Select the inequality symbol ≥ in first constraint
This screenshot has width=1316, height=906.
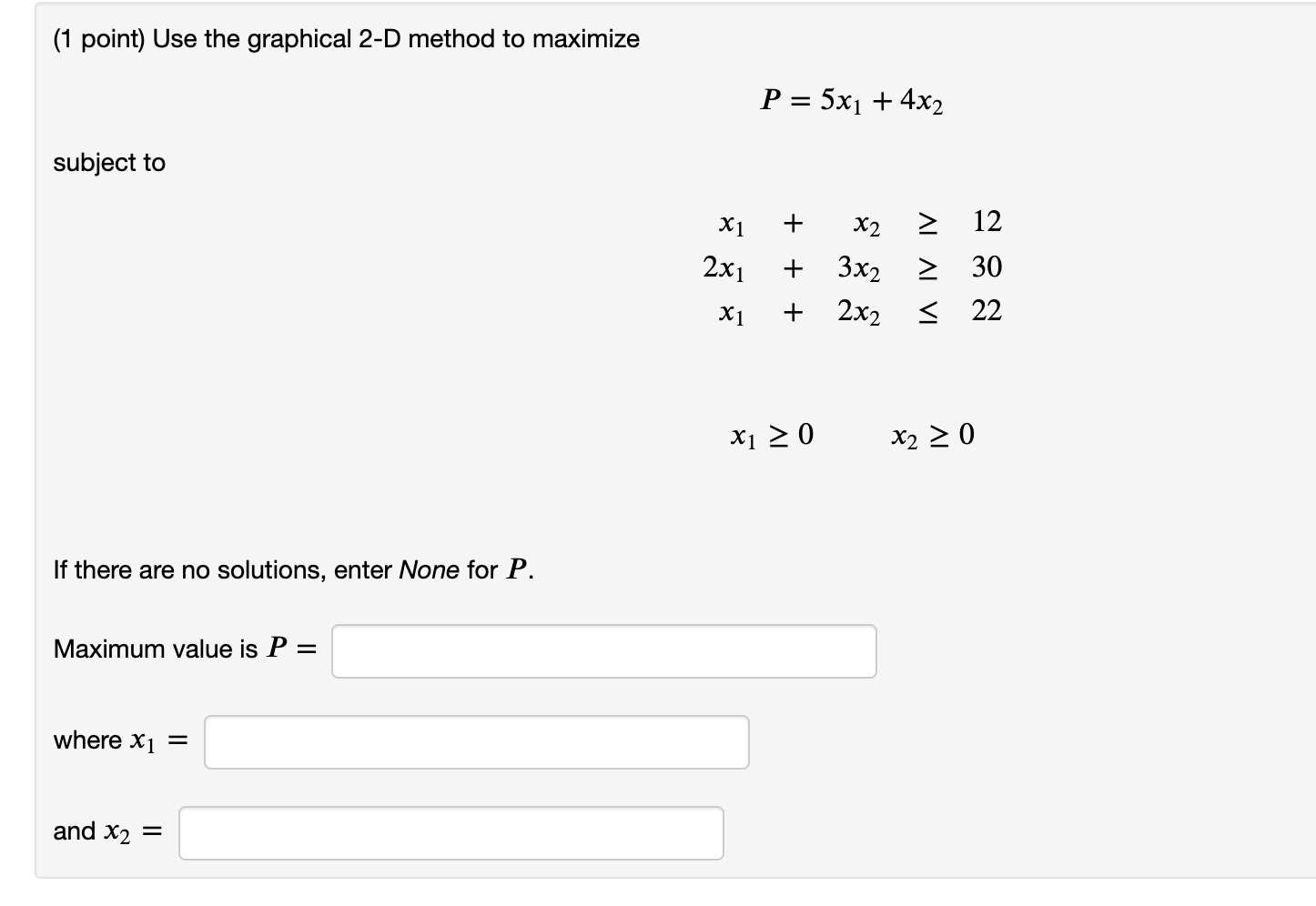(927, 224)
